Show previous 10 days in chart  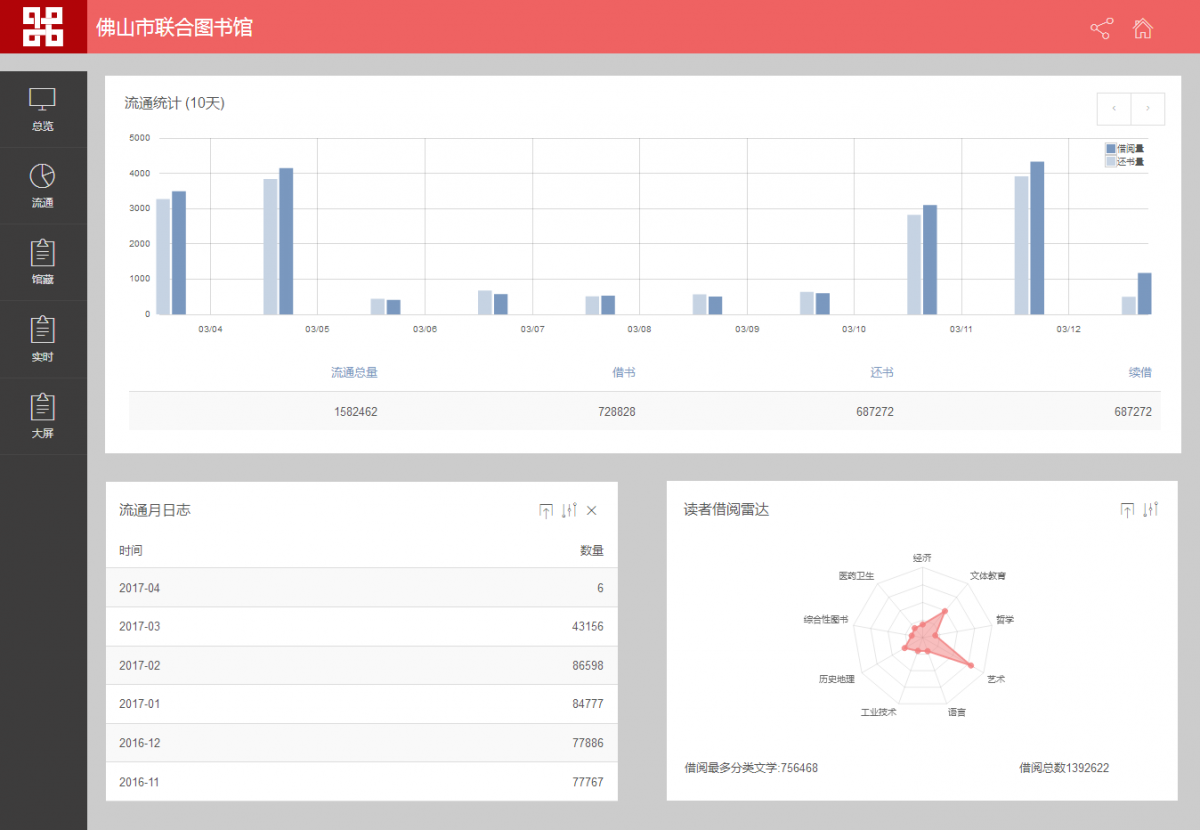[1114, 108]
